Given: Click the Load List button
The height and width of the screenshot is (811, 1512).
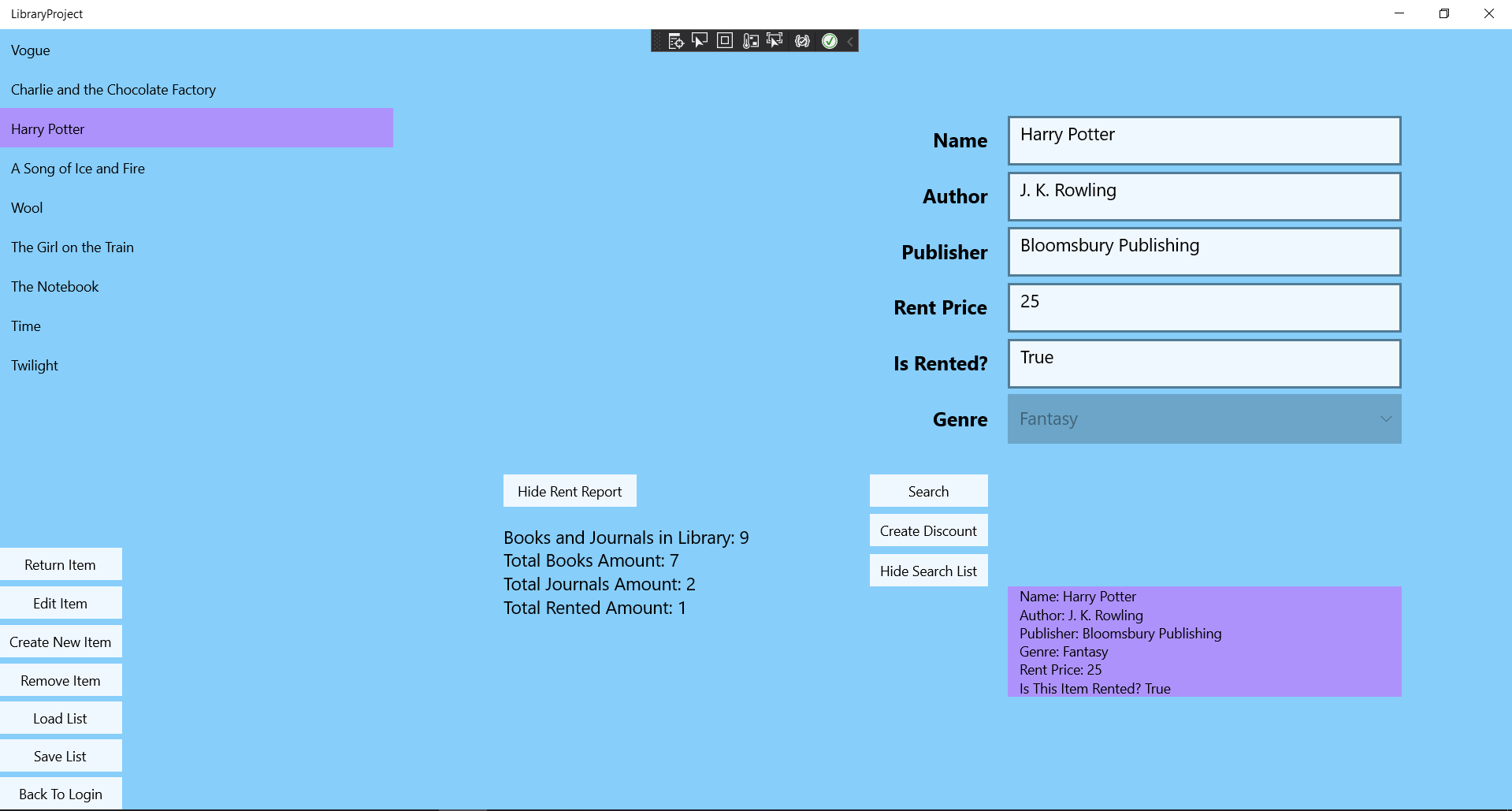Looking at the screenshot, I should point(61,718).
